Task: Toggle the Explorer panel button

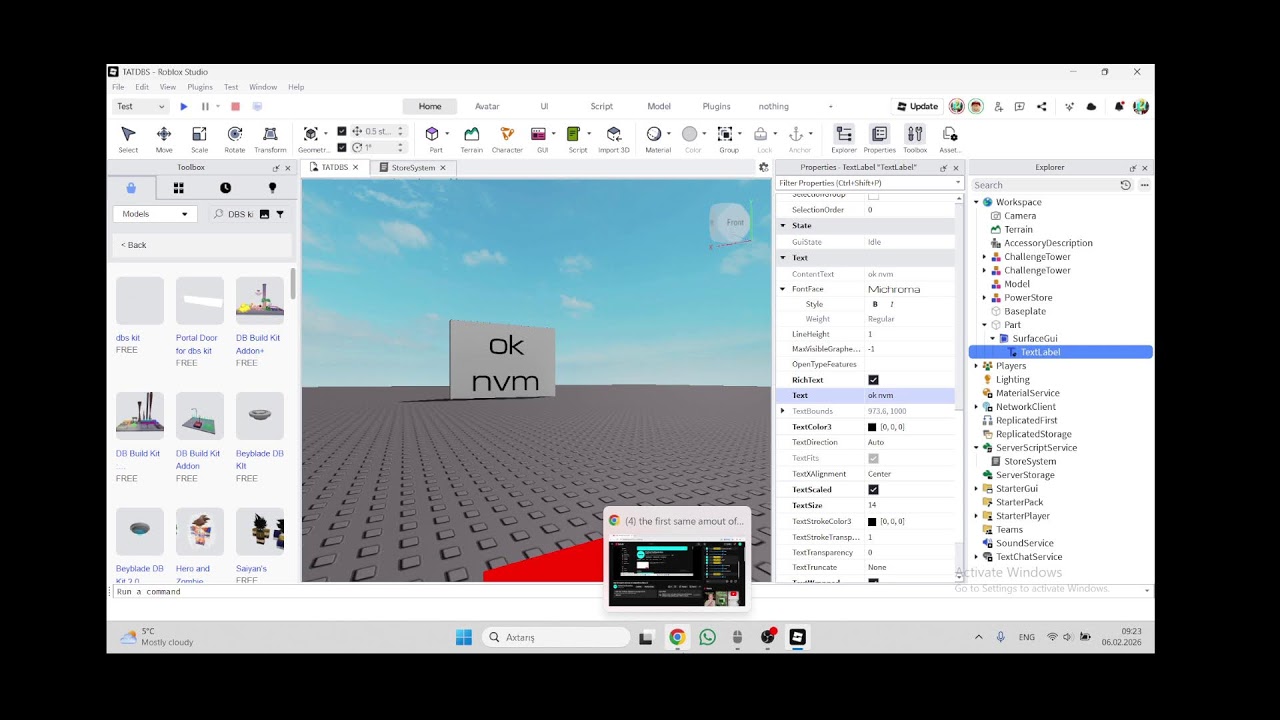Action: [x=844, y=139]
